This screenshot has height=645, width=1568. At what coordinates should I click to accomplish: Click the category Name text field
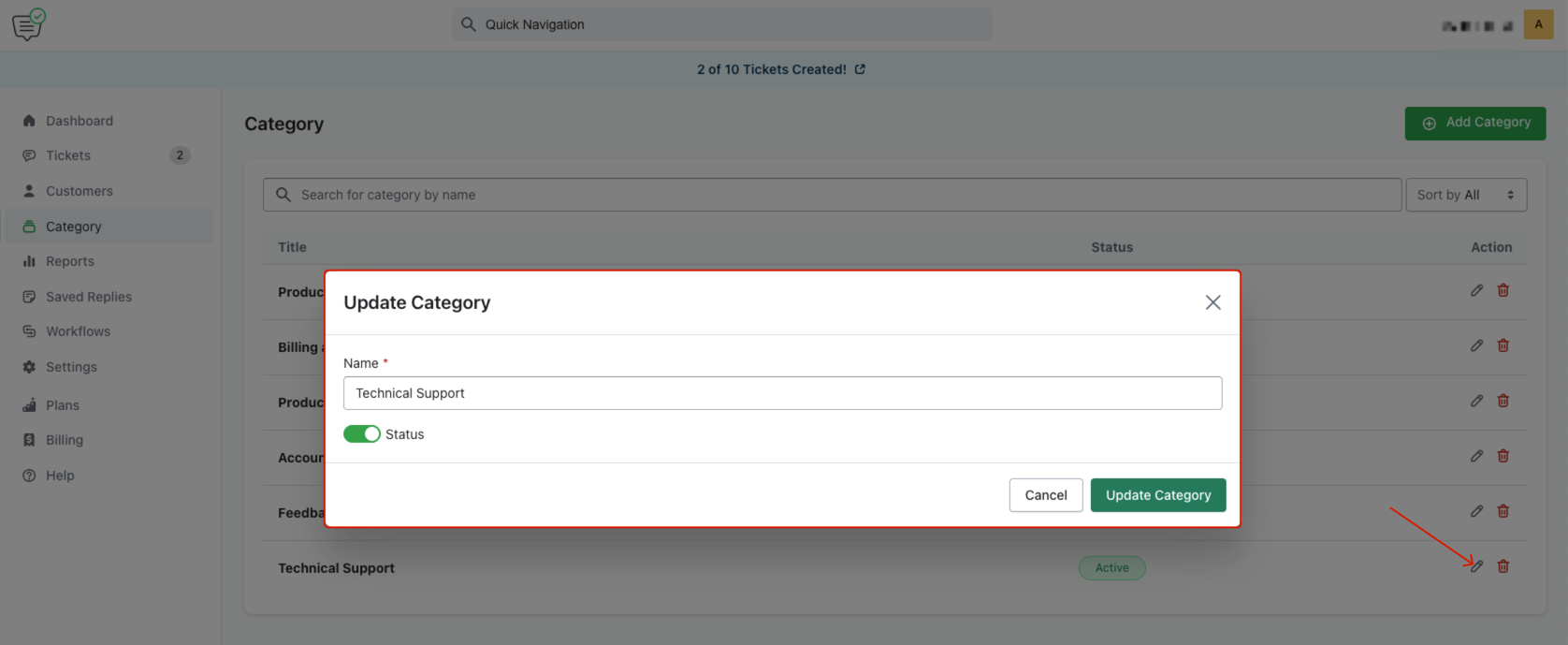(782, 393)
